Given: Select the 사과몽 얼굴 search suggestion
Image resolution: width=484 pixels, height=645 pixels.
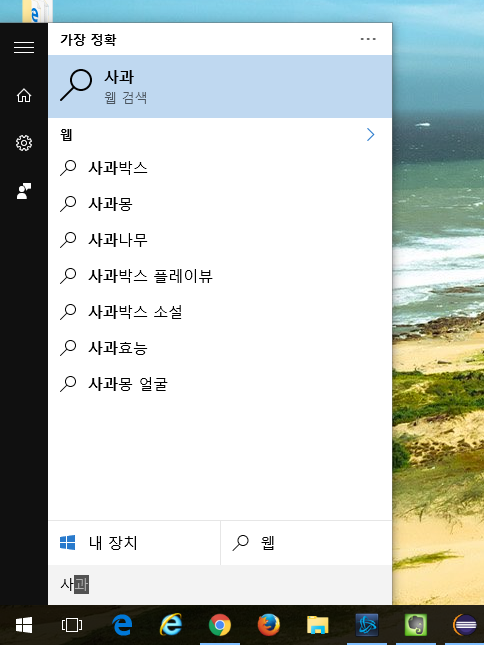Looking at the screenshot, I should pos(220,384).
